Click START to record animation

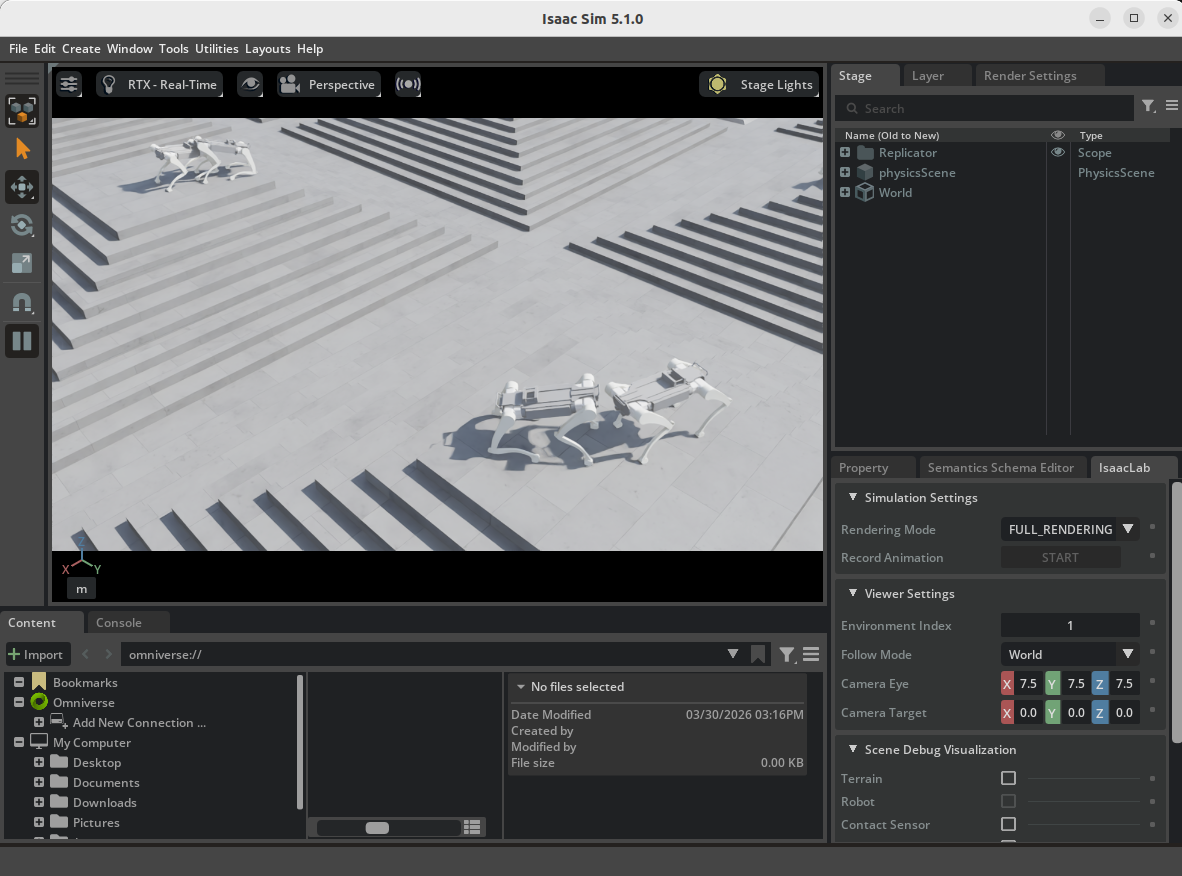coord(1060,557)
